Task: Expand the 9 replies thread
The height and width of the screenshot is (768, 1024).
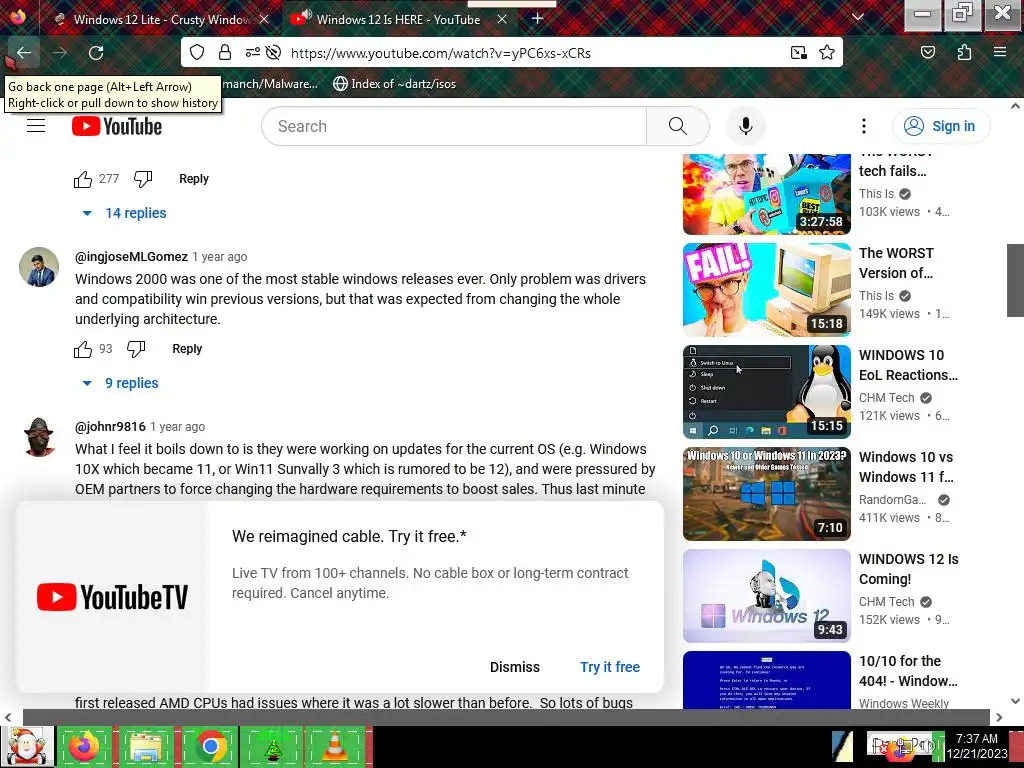Action: [x=120, y=383]
